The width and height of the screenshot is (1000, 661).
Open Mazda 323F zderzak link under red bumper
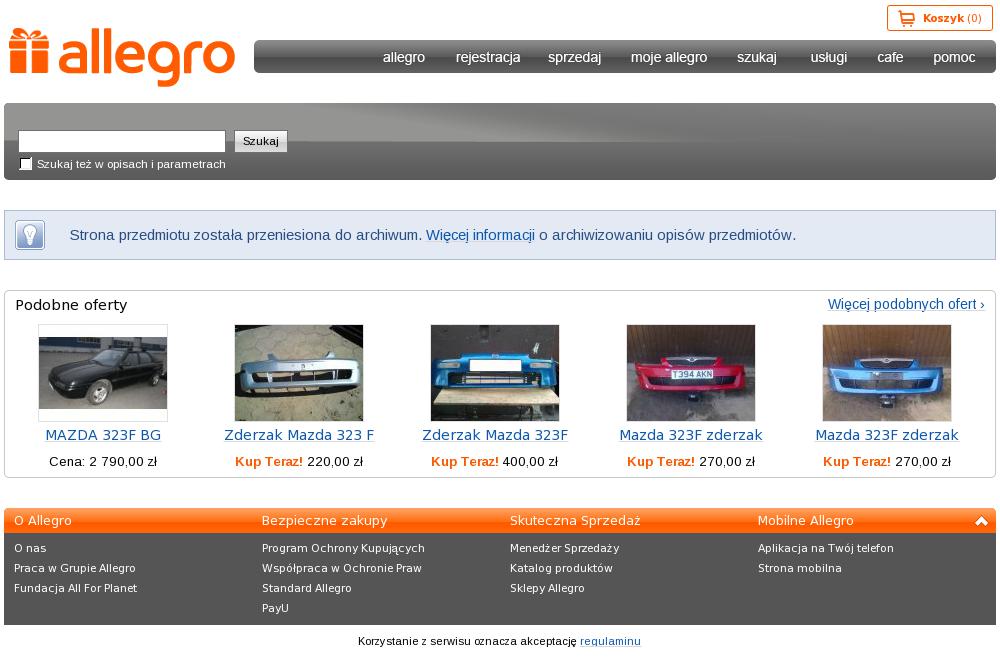click(691, 435)
